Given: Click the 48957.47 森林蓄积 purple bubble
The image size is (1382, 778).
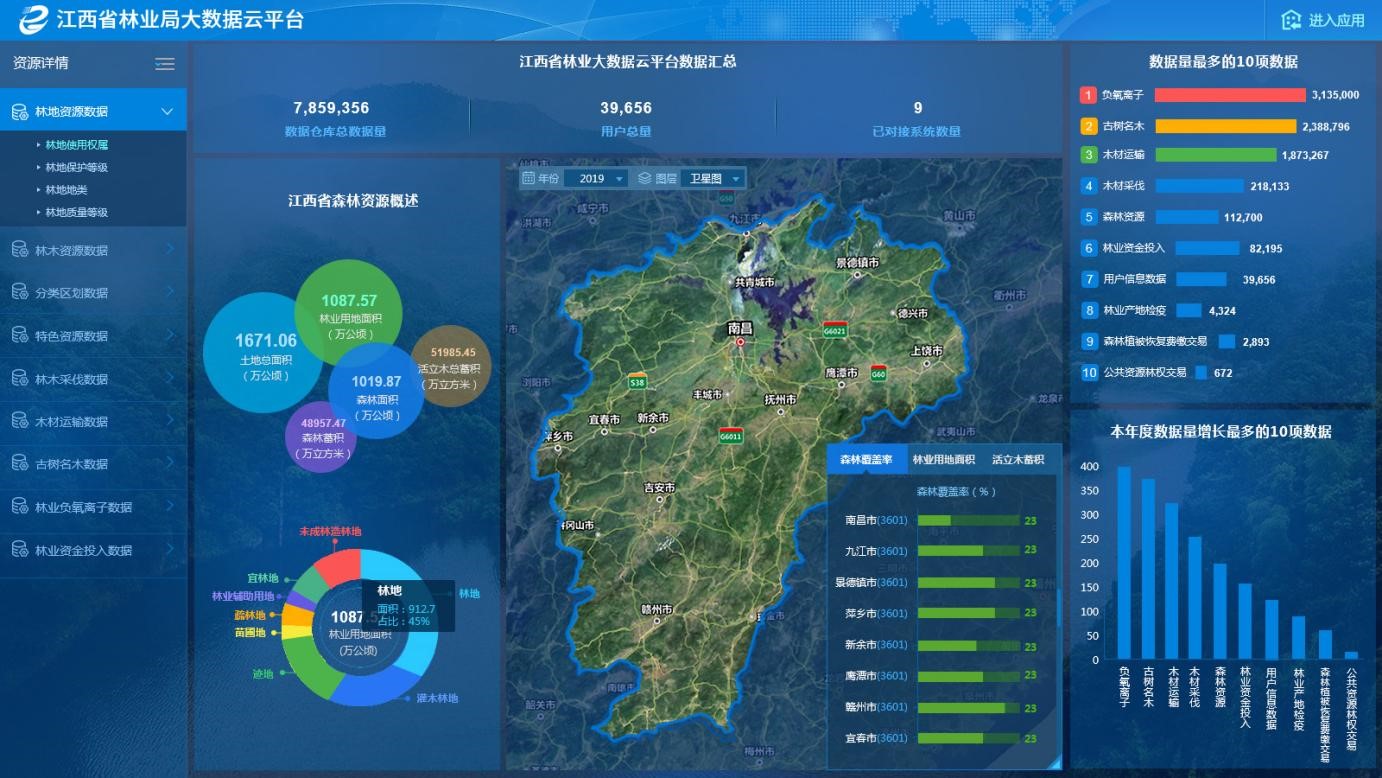Looking at the screenshot, I should point(322,437).
